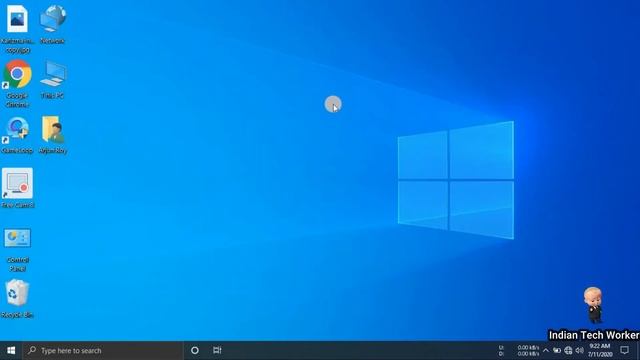Open the Network desktop icon
Viewport: 640px width, 360px height.
pos(53,24)
